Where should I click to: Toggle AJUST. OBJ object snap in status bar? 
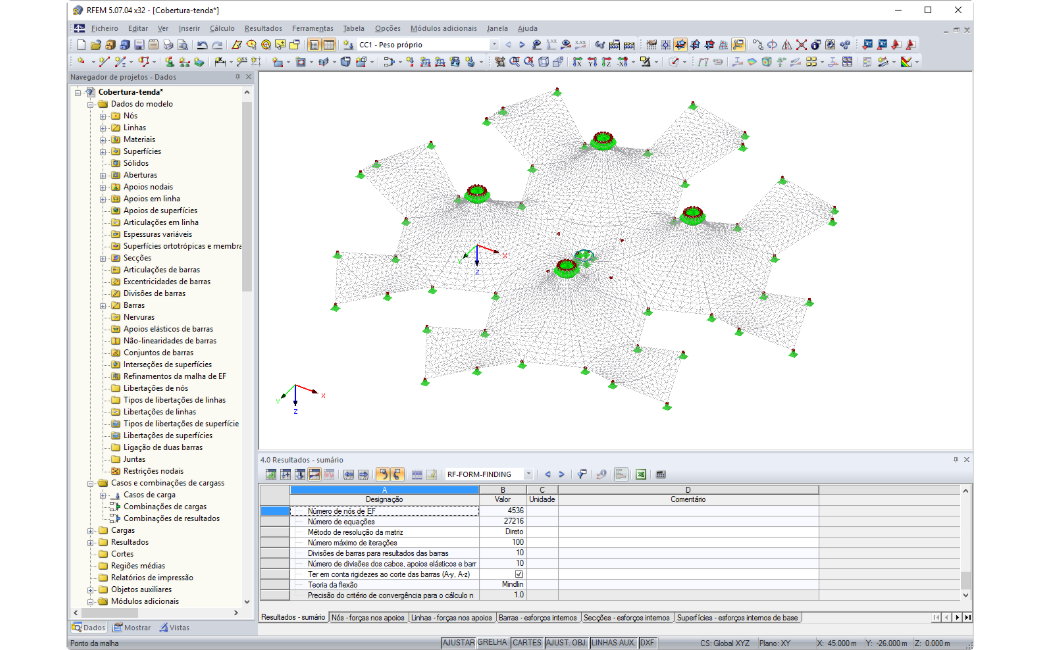tap(566, 643)
